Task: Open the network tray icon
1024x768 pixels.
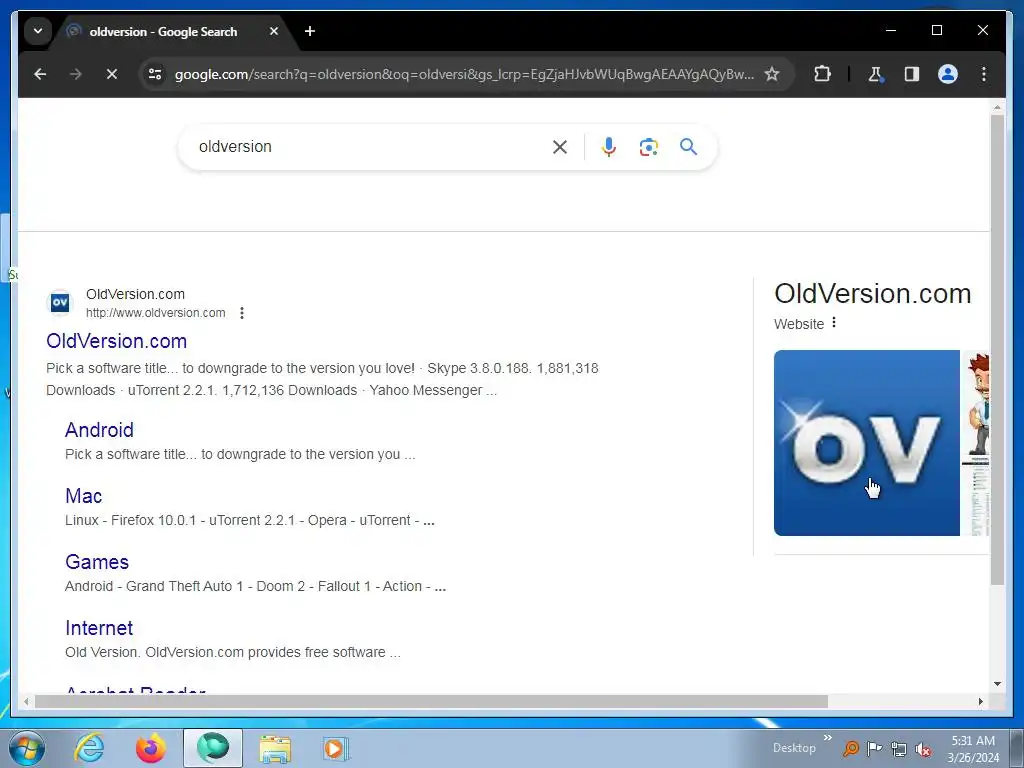Action: pos(899,749)
